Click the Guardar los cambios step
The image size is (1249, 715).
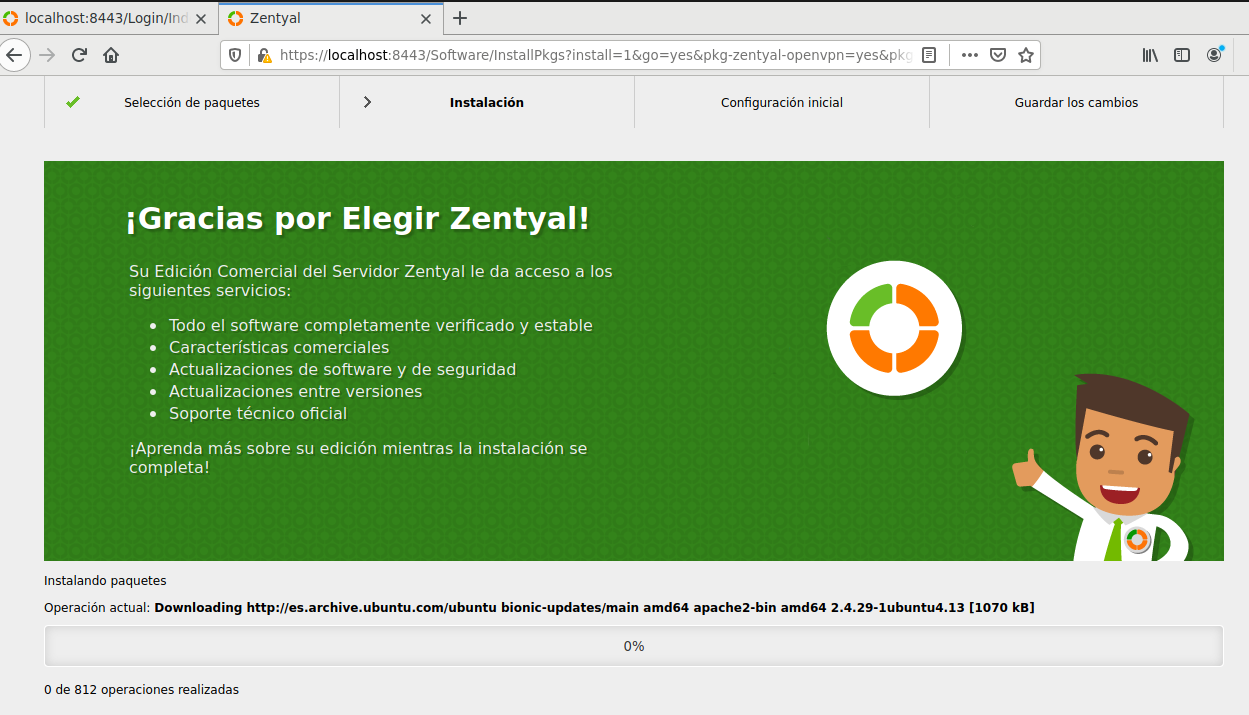(1076, 102)
